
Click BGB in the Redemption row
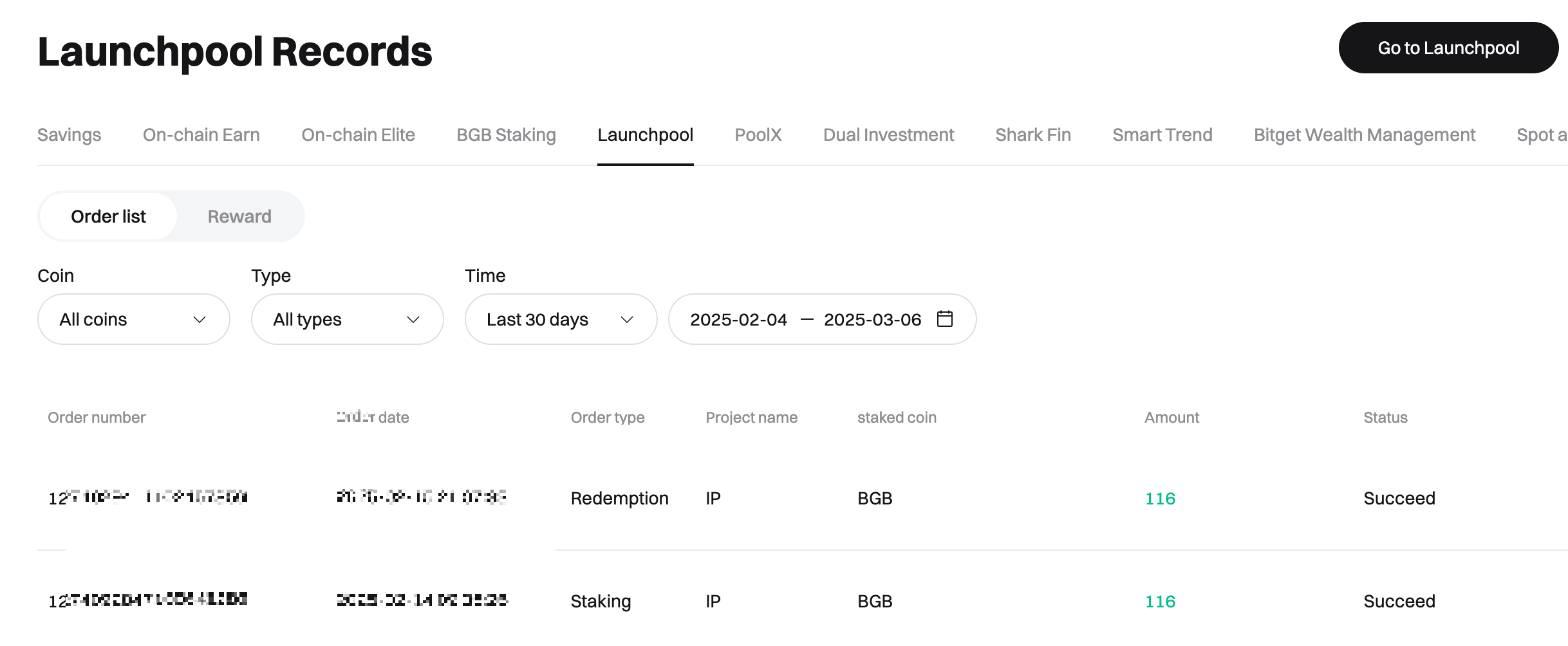point(875,499)
